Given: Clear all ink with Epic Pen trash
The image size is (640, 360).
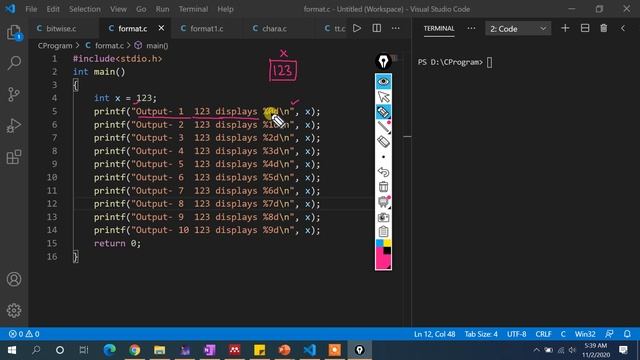Looking at the screenshot, I should pos(383,187).
